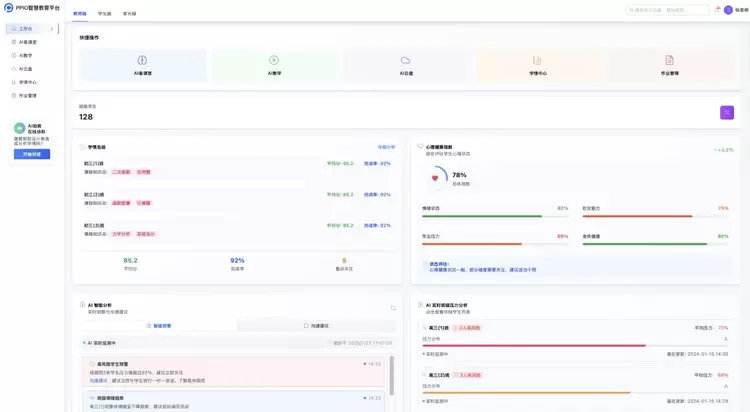Expand the 工作台 sidebar chevron

point(52,29)
